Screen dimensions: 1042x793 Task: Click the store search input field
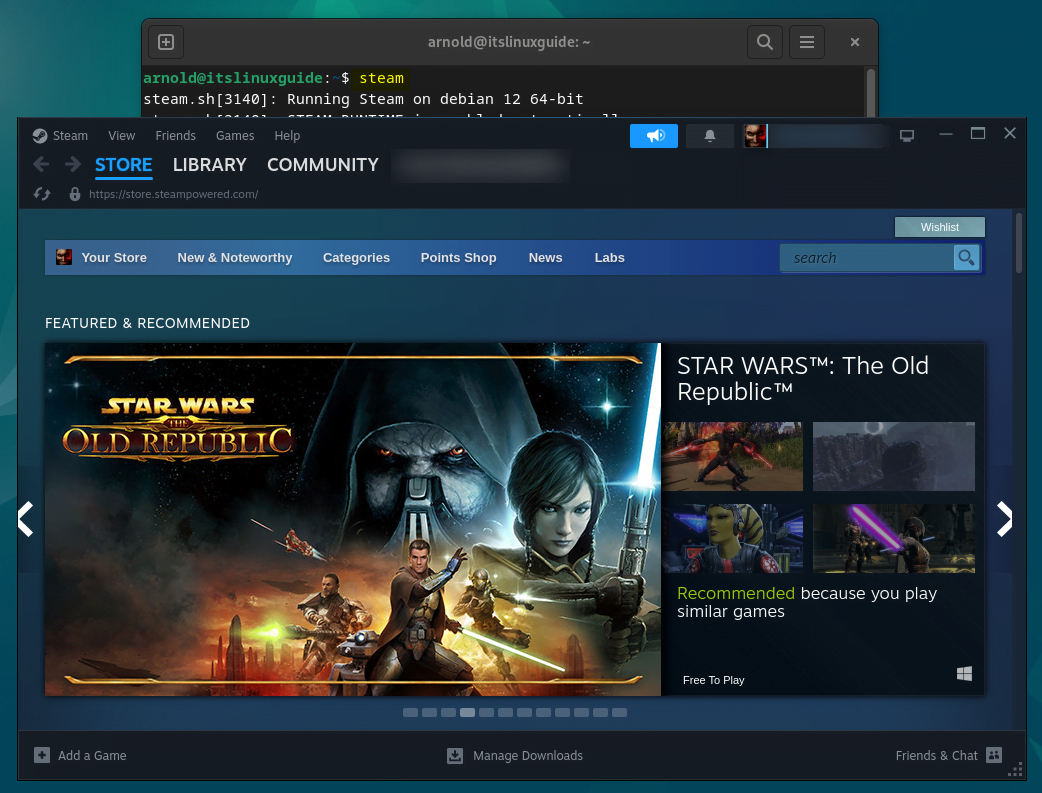pyautogui.click(x=866, y=258)
